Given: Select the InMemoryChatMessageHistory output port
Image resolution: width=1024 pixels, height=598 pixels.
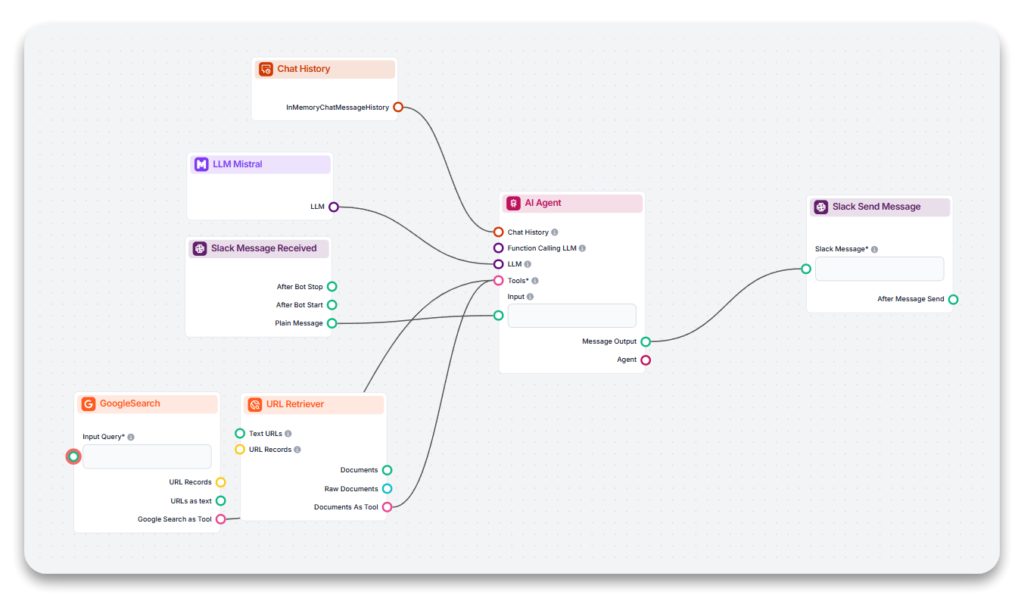Looking at the screenshot, I should tap(397, 106).
